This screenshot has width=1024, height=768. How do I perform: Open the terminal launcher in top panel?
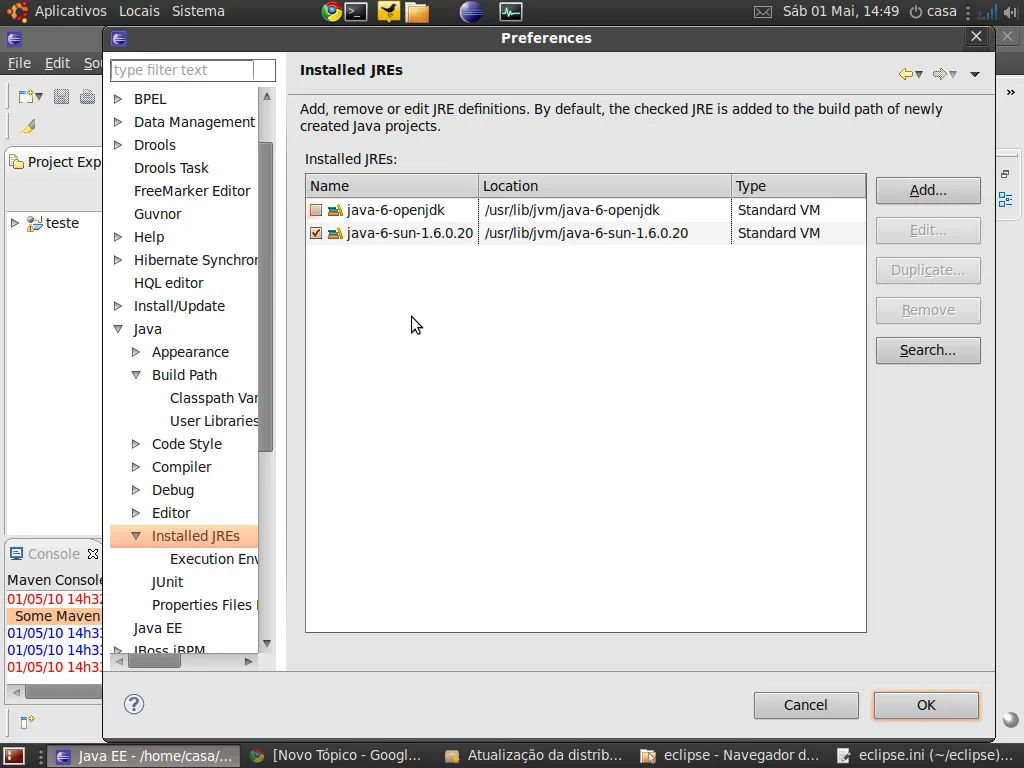click(356, 11)
